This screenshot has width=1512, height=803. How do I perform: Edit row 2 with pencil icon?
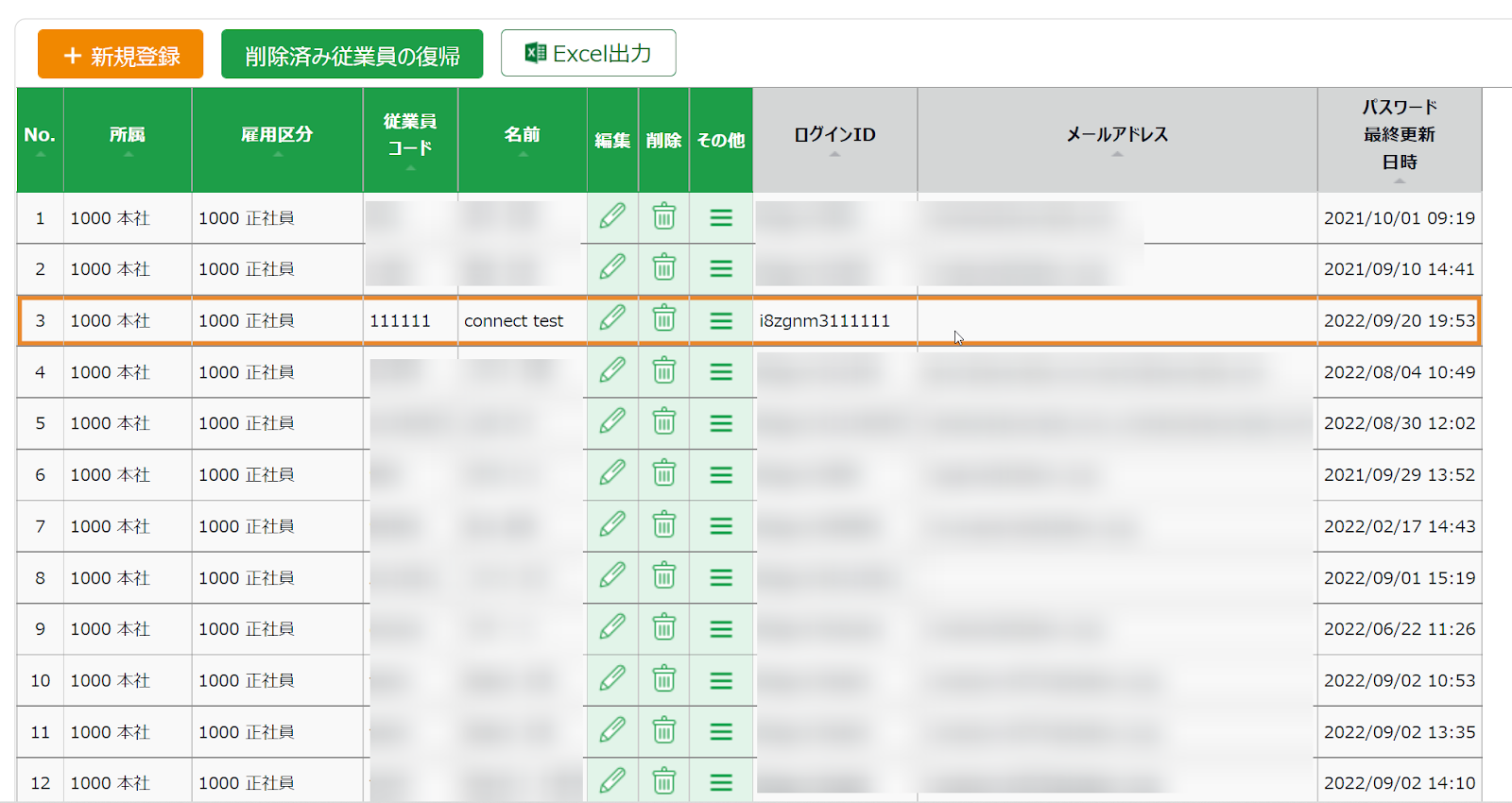coord(612,267)
